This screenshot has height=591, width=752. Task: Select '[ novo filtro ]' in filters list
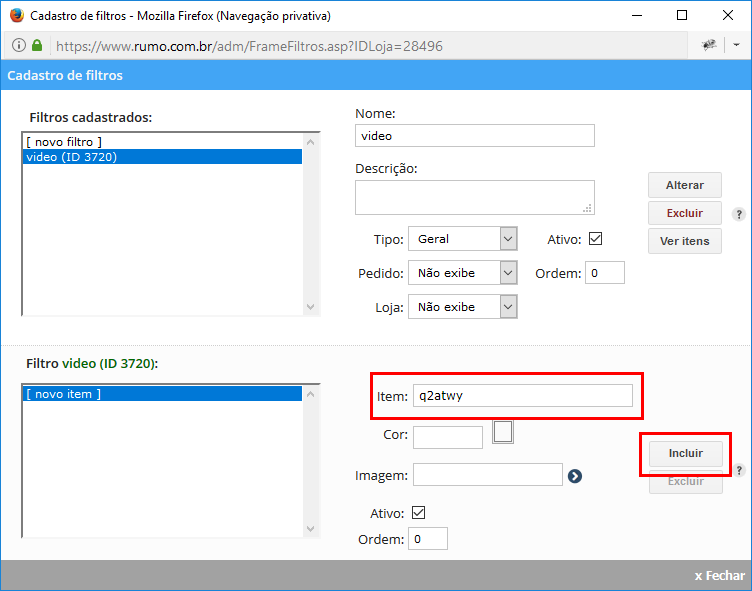click(163, 142)
